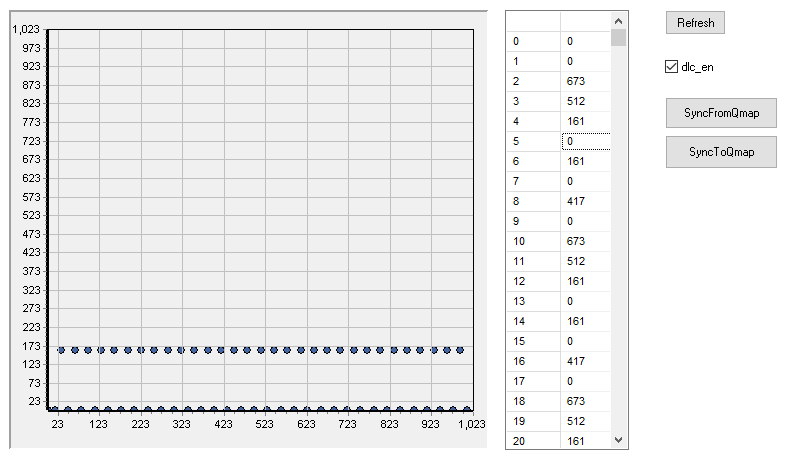
Task: Click index cell 5 in the table
Action: point(533,141)
